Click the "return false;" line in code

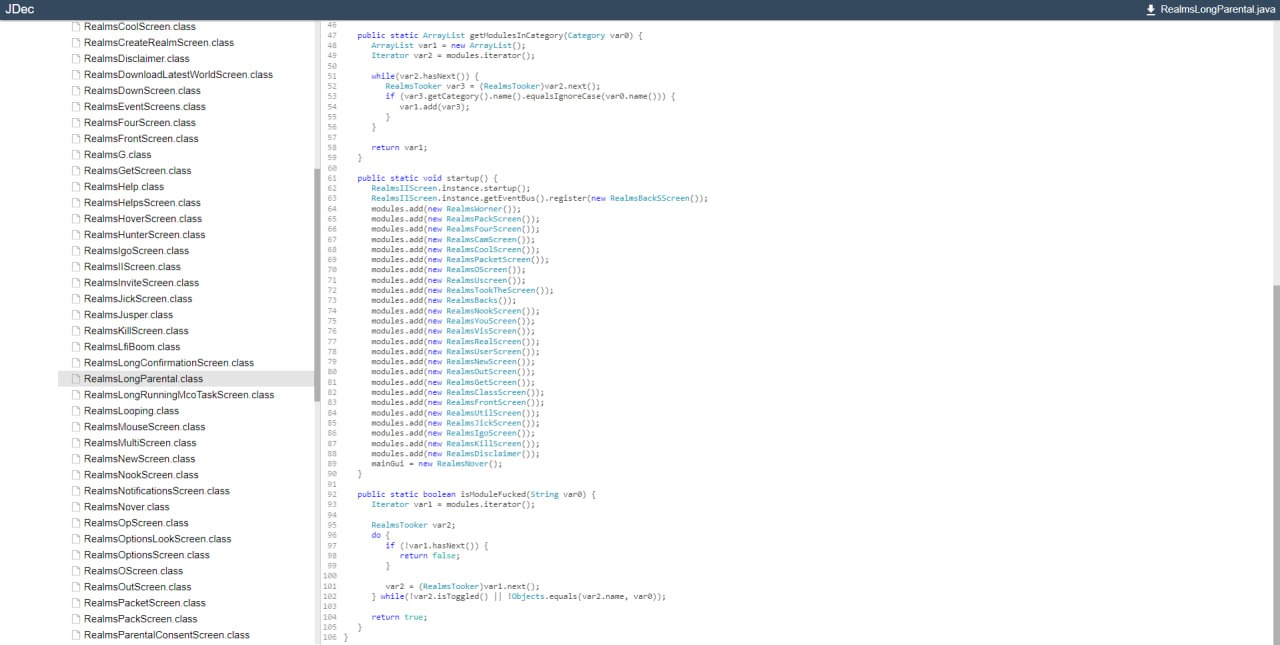tap(432, 555)
